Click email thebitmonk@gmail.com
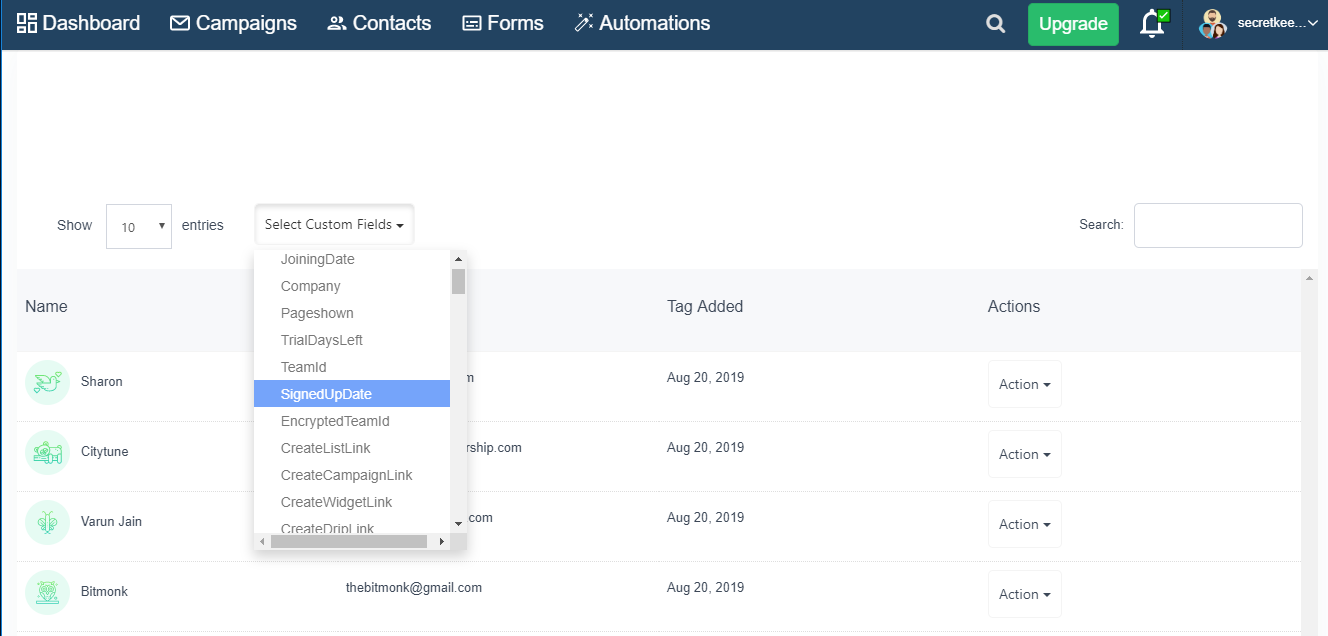The width and height of the screenshot is (1328, 636). (414, 588)
